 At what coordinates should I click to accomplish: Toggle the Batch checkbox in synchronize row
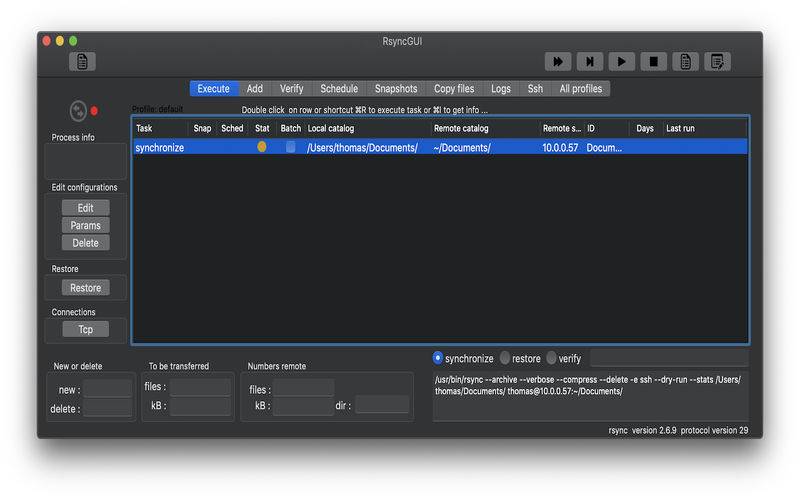click(290, 147)
